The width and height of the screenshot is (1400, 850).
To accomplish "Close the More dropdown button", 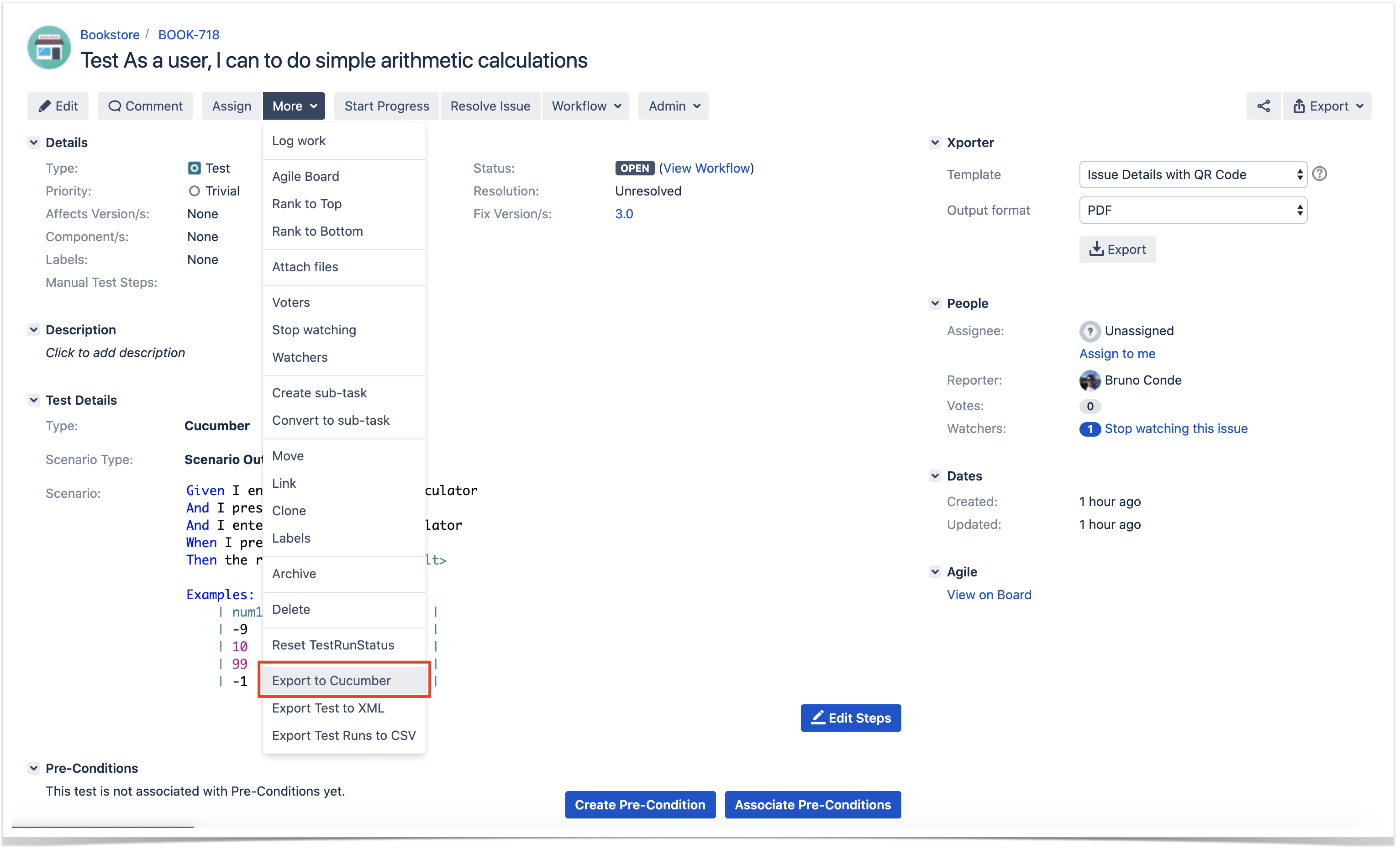I will tap(295, 106).
